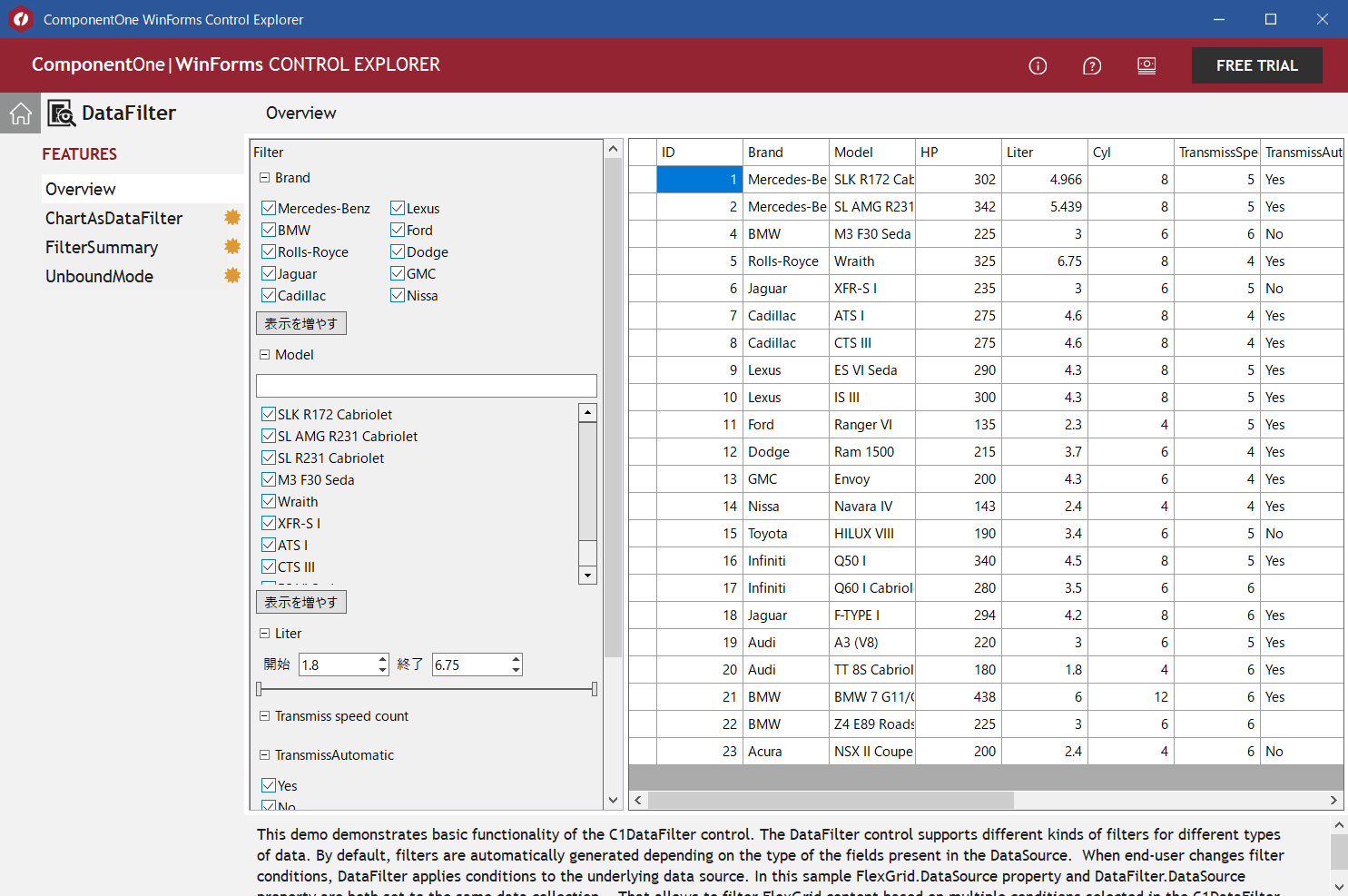Click the star badge next to ChartAsDataFilter
Screen dimensions: 1348x896
232,217
